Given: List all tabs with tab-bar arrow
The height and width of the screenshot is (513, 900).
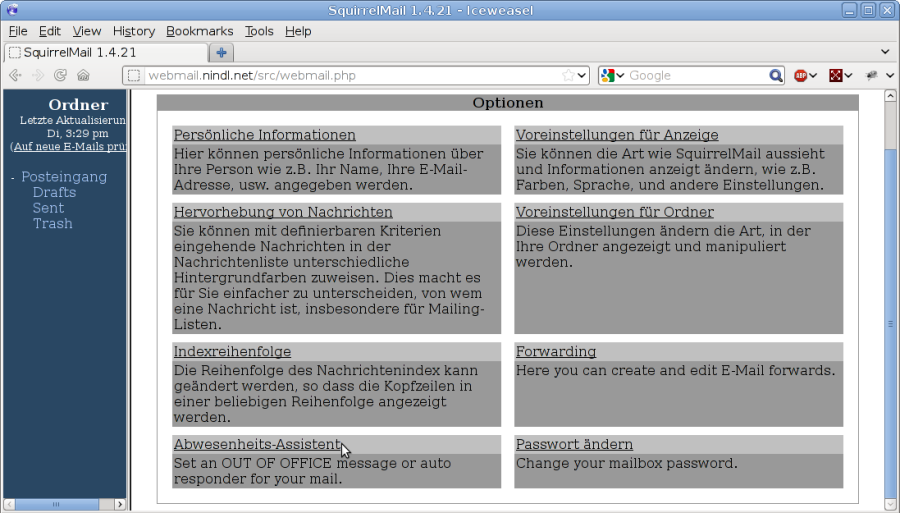Looking at the screenshot, I should tap(885, 52).
